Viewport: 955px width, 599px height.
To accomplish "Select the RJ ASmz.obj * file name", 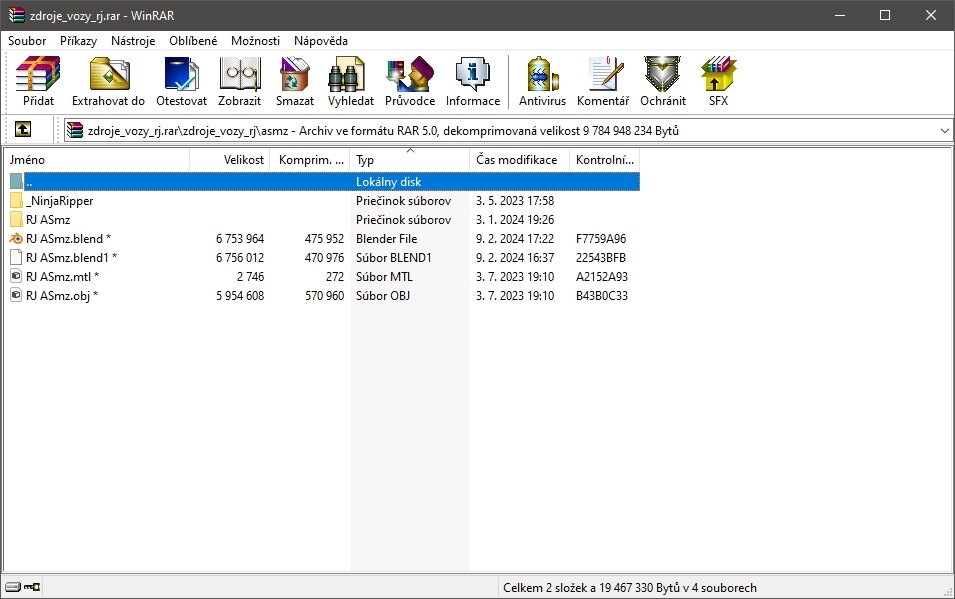I will (62, 296).
